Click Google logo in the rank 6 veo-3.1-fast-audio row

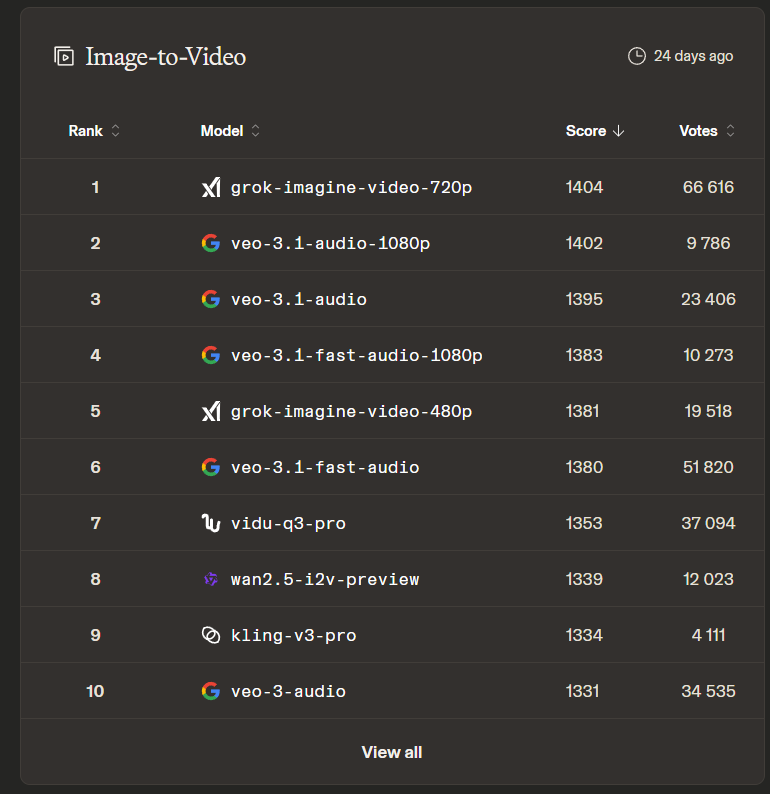[x=211, y=467]
